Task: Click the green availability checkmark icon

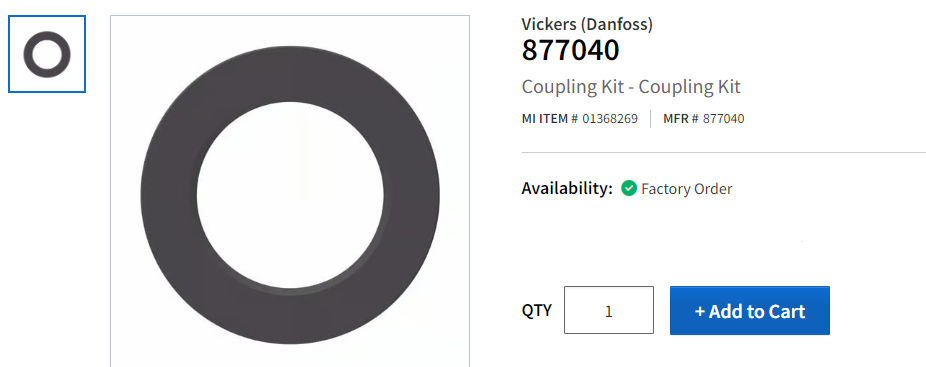Action: click(x=629, y=189)
